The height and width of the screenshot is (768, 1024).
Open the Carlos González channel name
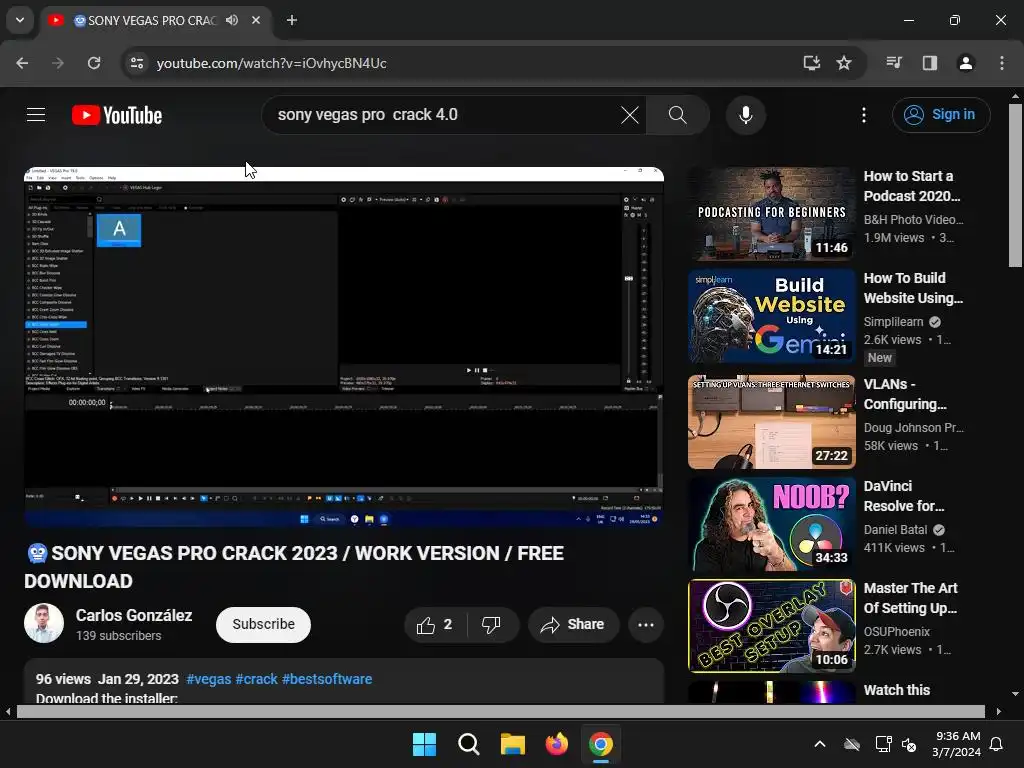[134, 616]
